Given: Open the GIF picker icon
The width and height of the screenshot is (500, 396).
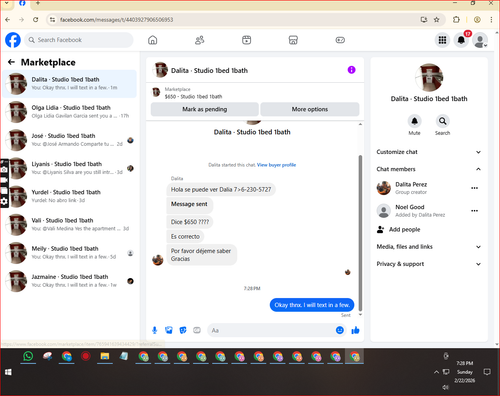Looking at the screenshot, I should tap(197, 330).
